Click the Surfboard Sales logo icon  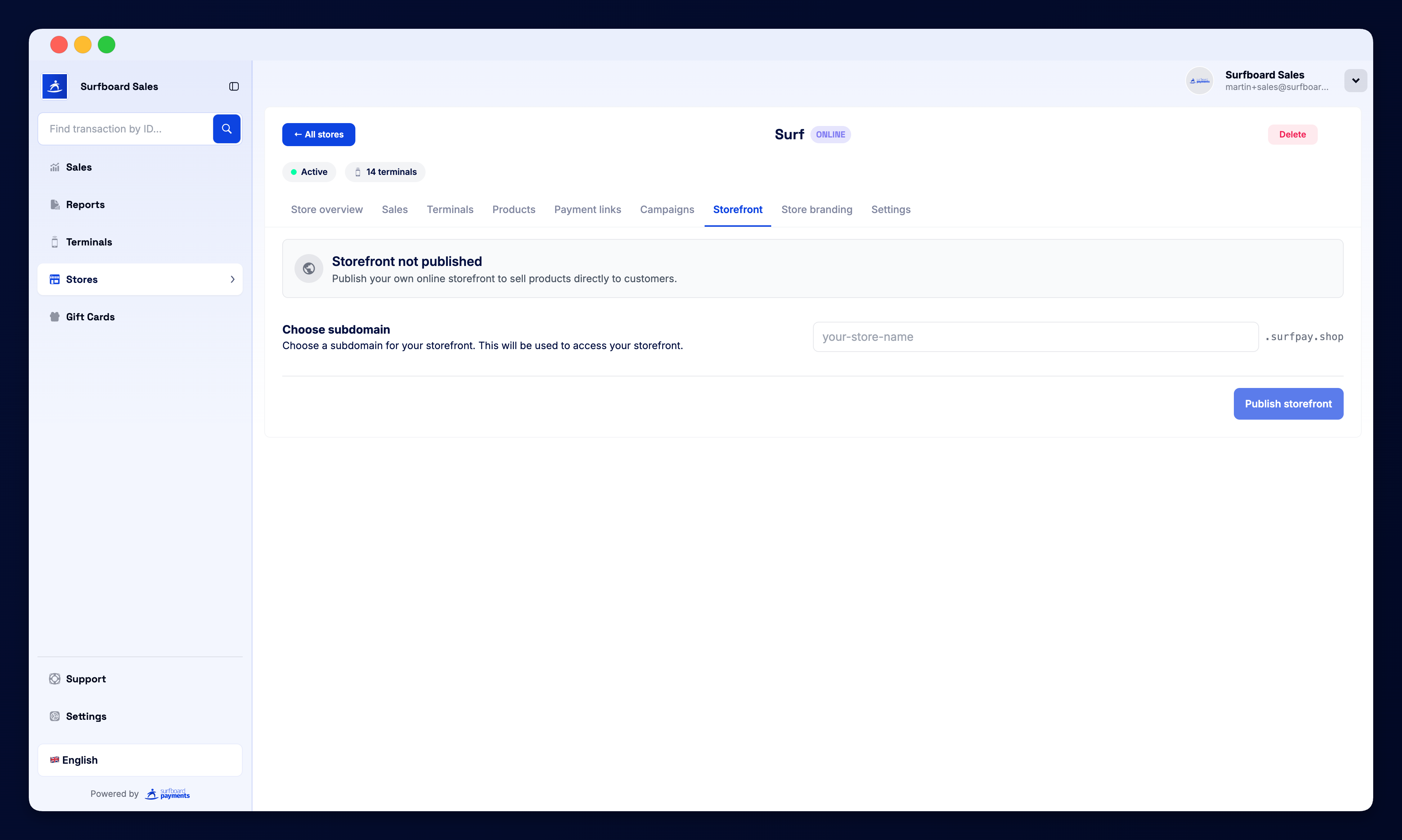[54, 86]
